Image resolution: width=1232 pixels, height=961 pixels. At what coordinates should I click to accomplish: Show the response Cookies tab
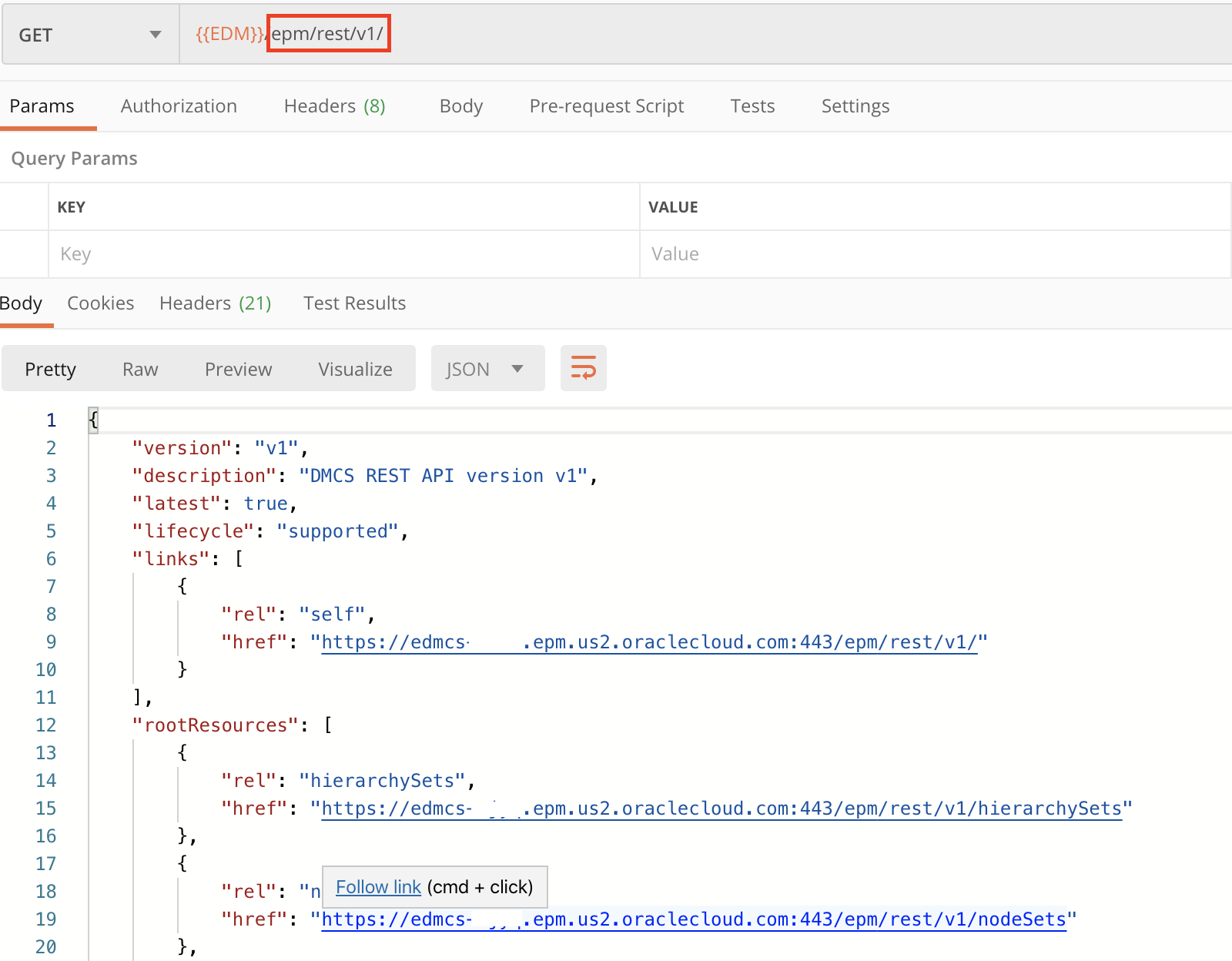point(100,303)
